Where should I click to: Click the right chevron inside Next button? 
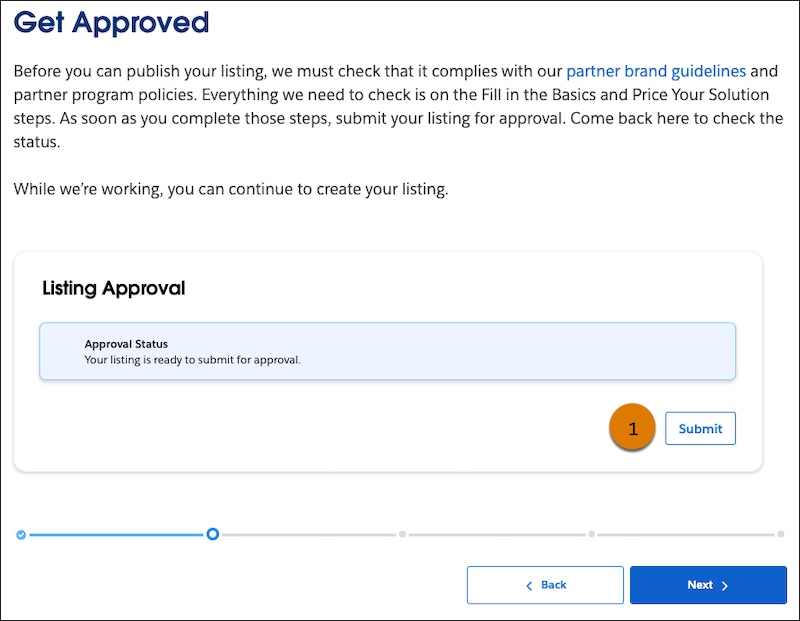[x=727, y=585]
